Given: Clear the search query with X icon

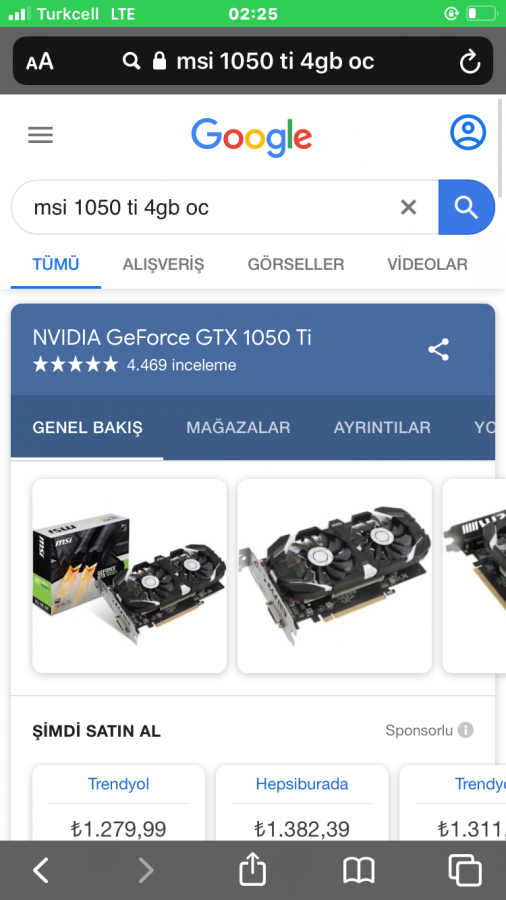Looking at the screenshot, I should tap(408, 207).
